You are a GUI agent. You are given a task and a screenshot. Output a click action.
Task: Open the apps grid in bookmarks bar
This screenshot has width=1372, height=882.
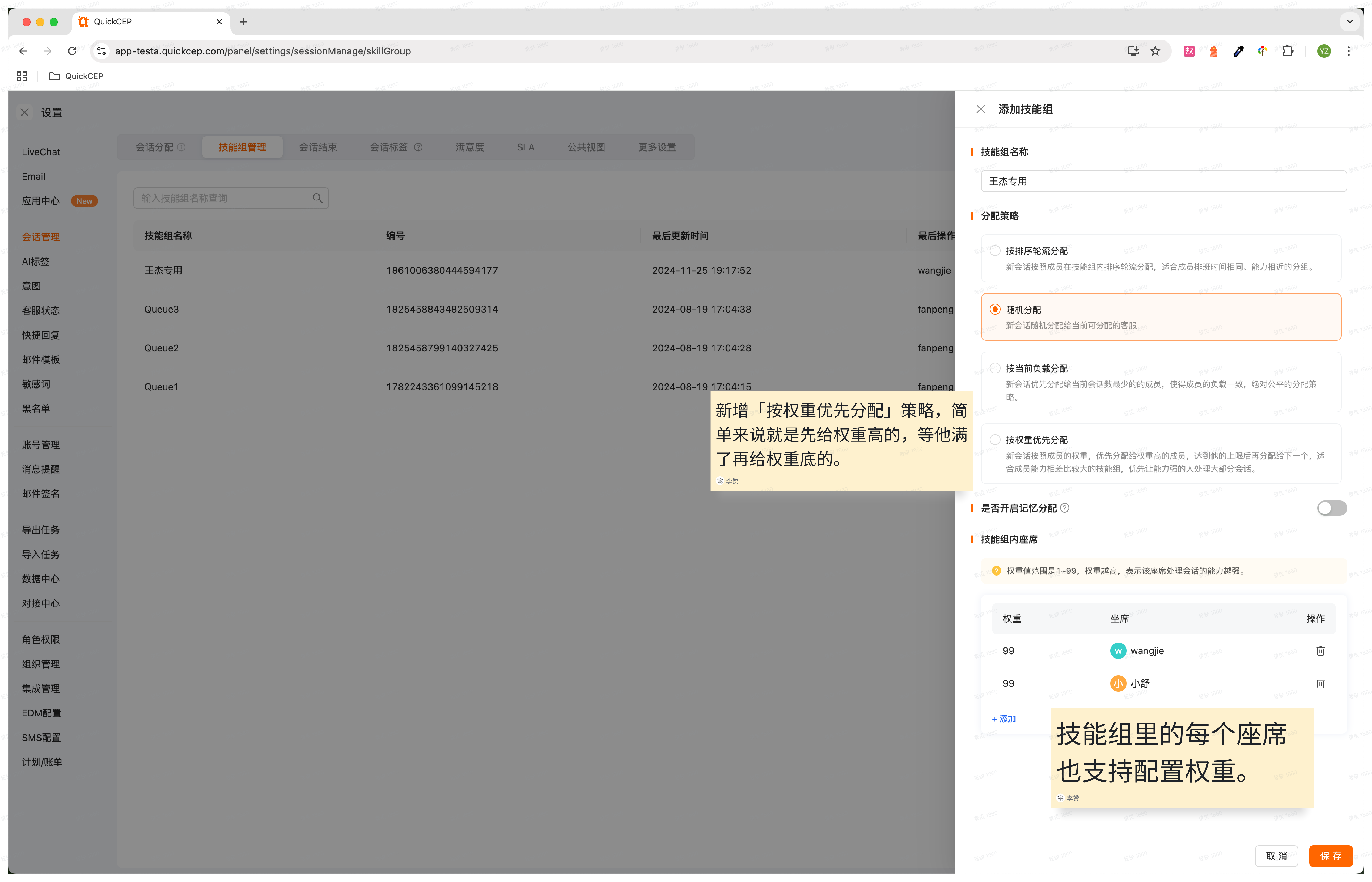pos(22,76)
